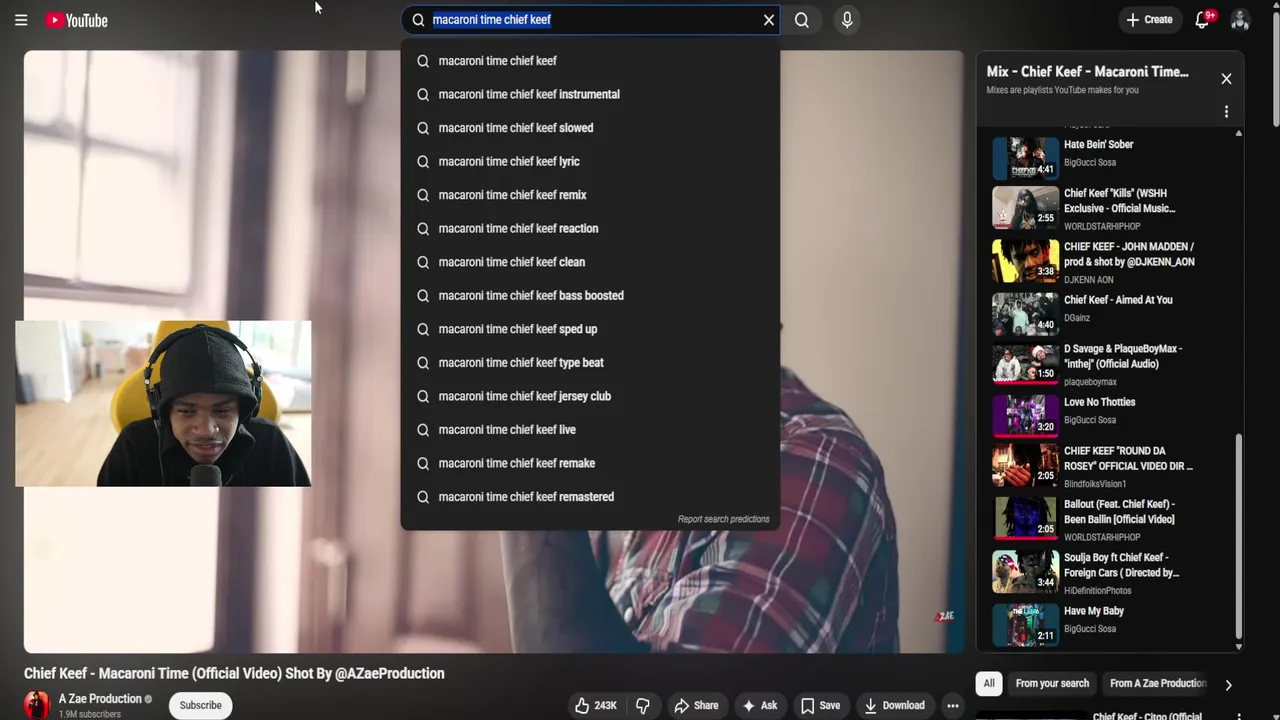Open more actions three-dot menu
Screen dimensions: 1280x720
(953, 705)
